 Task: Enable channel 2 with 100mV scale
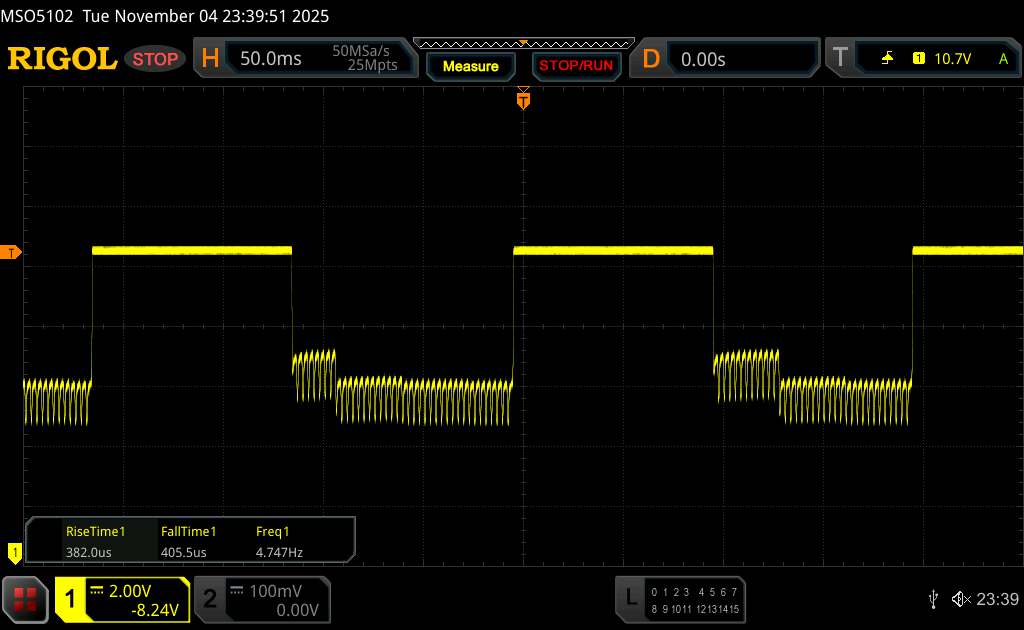click(x=259, y=599)
